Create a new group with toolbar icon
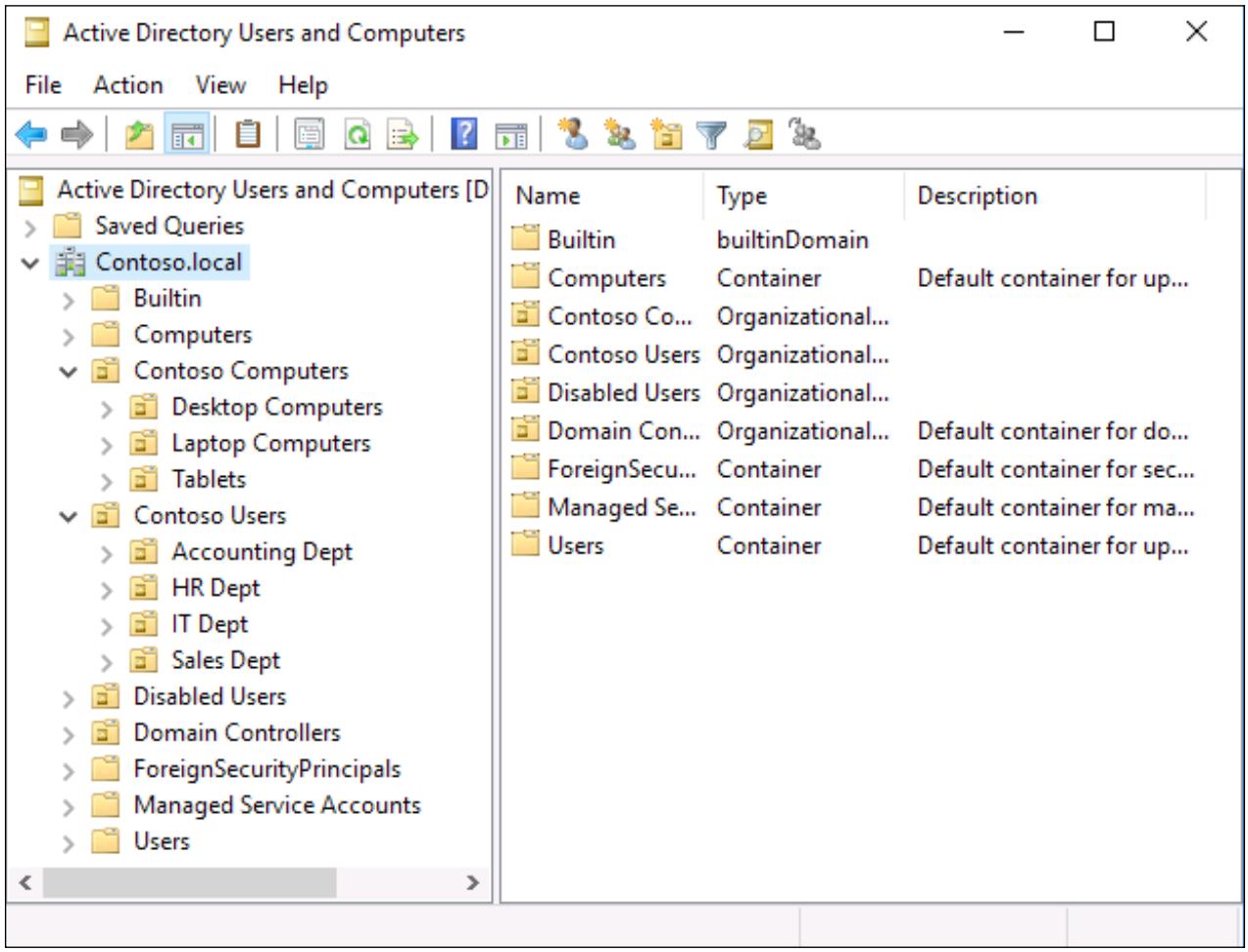The height and width of the screenshot is (952, 1248). tap(619, 134)
